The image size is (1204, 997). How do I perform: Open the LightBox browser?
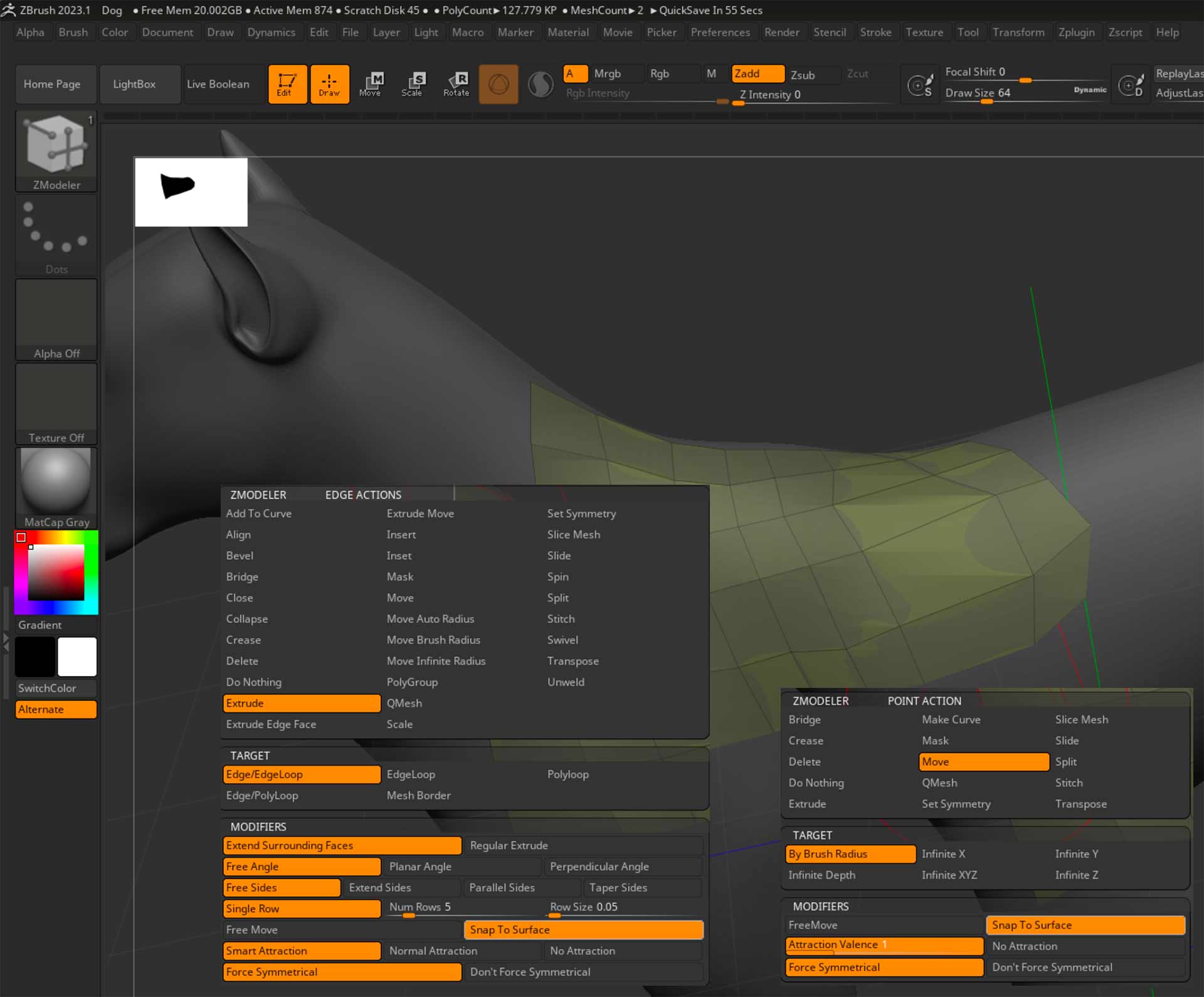[134, 84]
